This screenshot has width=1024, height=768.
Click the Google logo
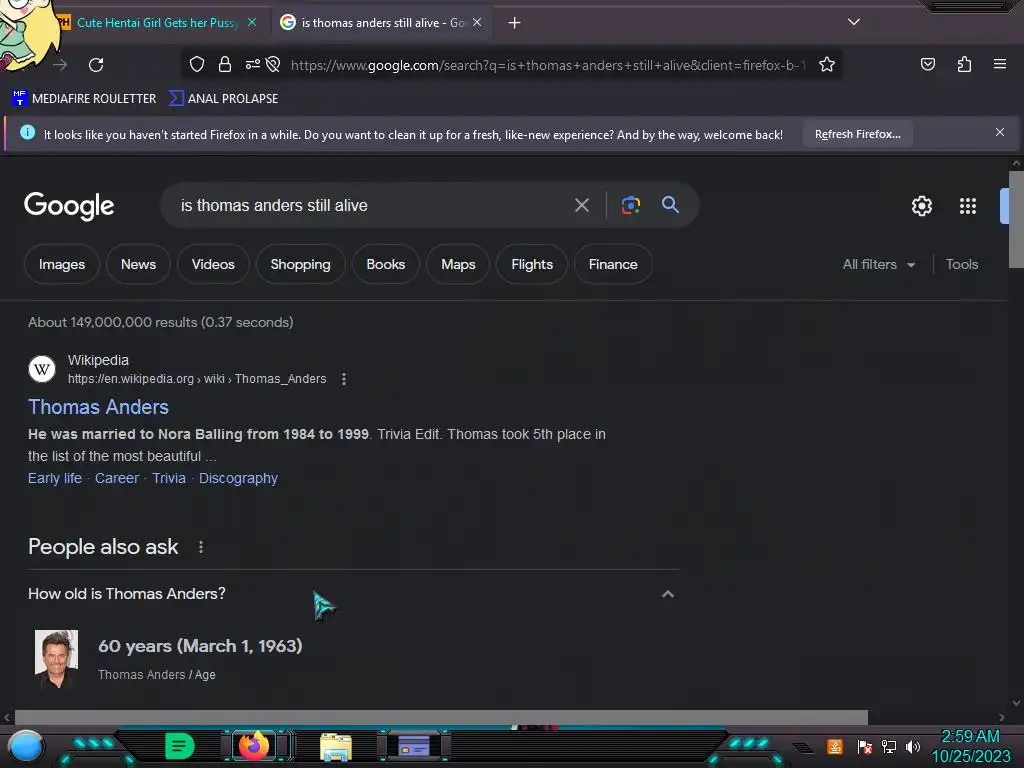(x=69, y=206)
